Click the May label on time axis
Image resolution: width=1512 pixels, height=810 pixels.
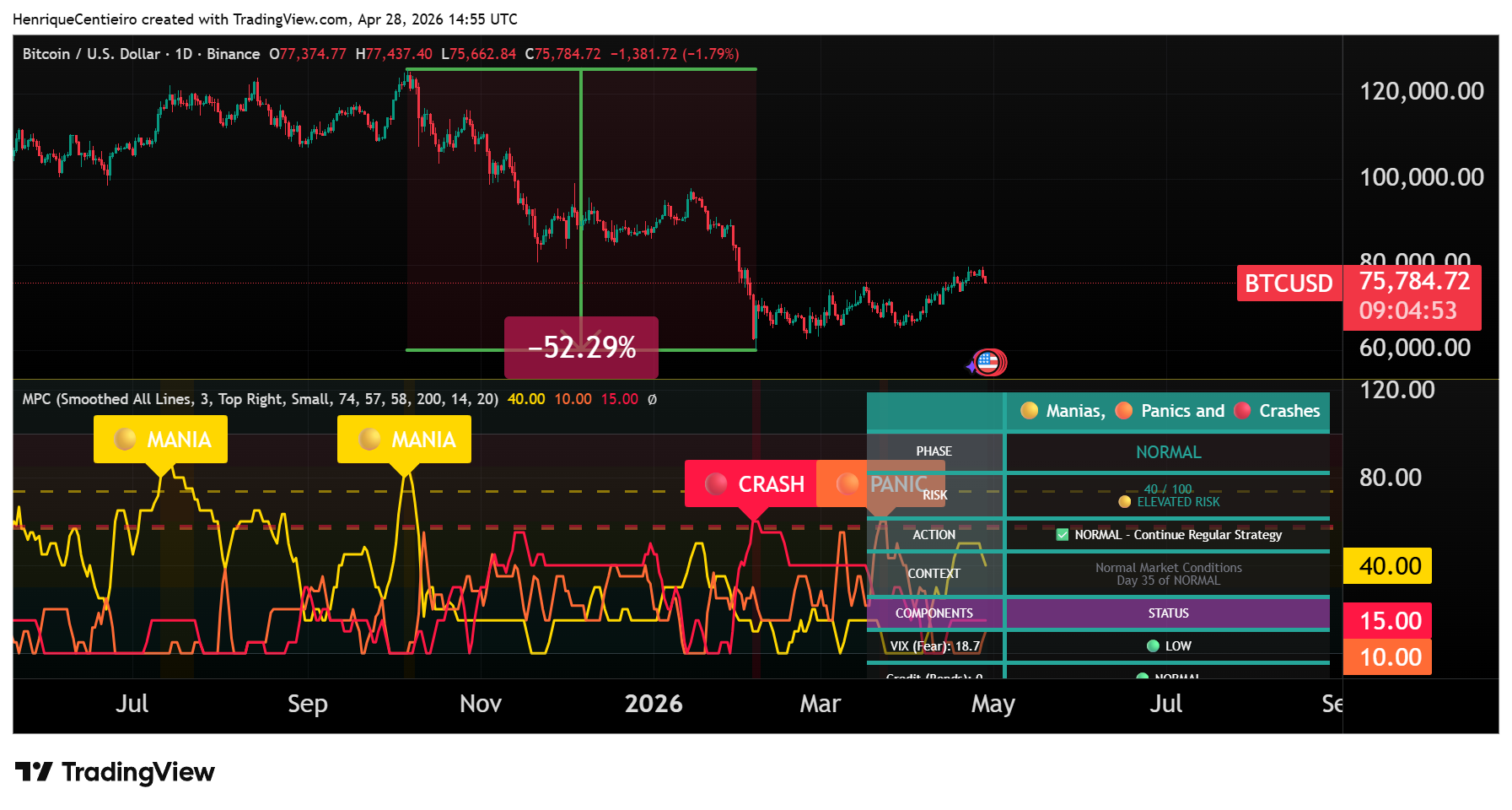coord(993,704)
